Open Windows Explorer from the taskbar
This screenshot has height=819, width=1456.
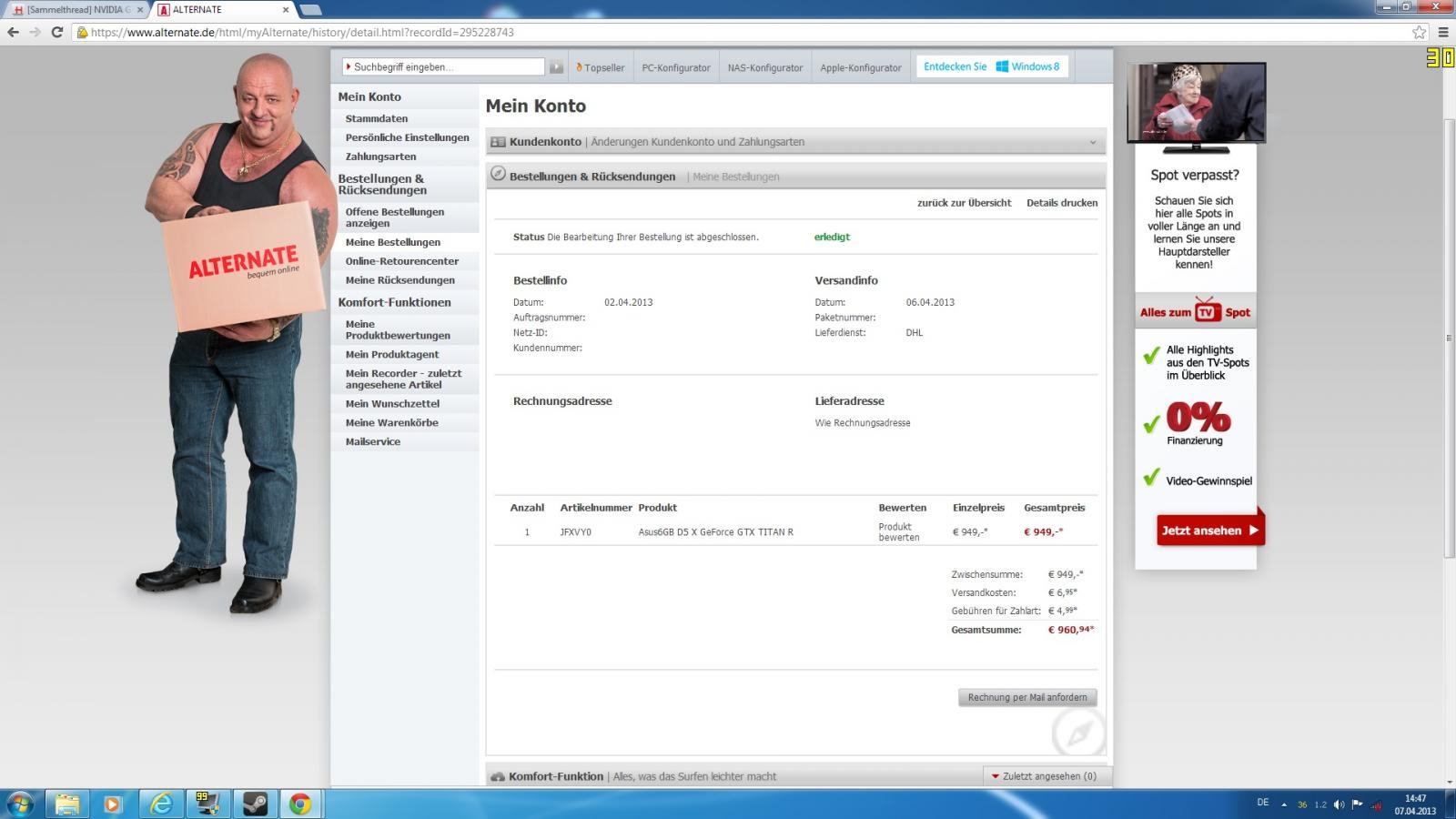tap(67, 804)
